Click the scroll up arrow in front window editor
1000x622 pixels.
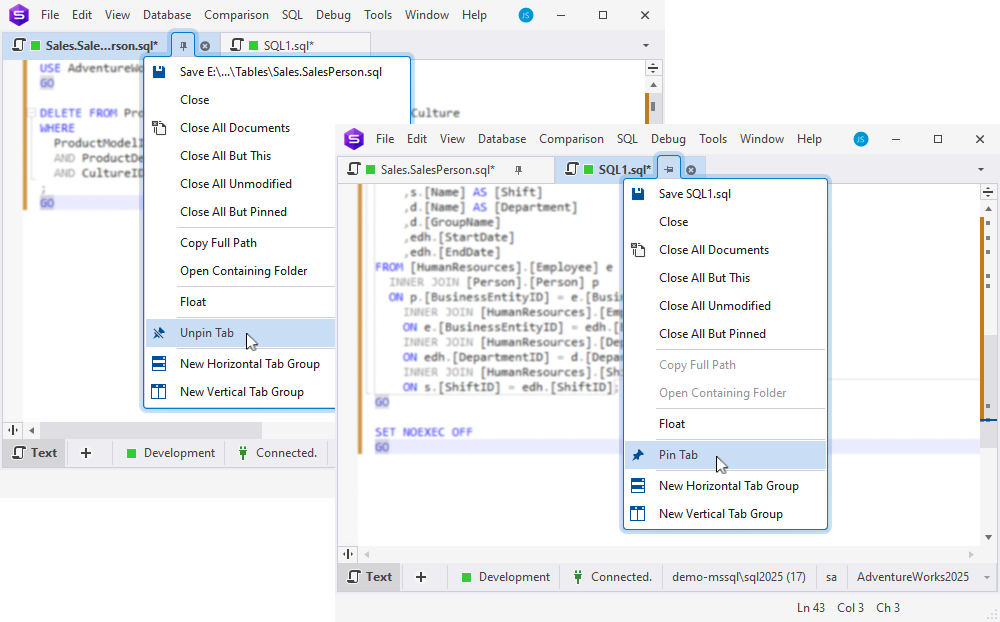[989, 209]
